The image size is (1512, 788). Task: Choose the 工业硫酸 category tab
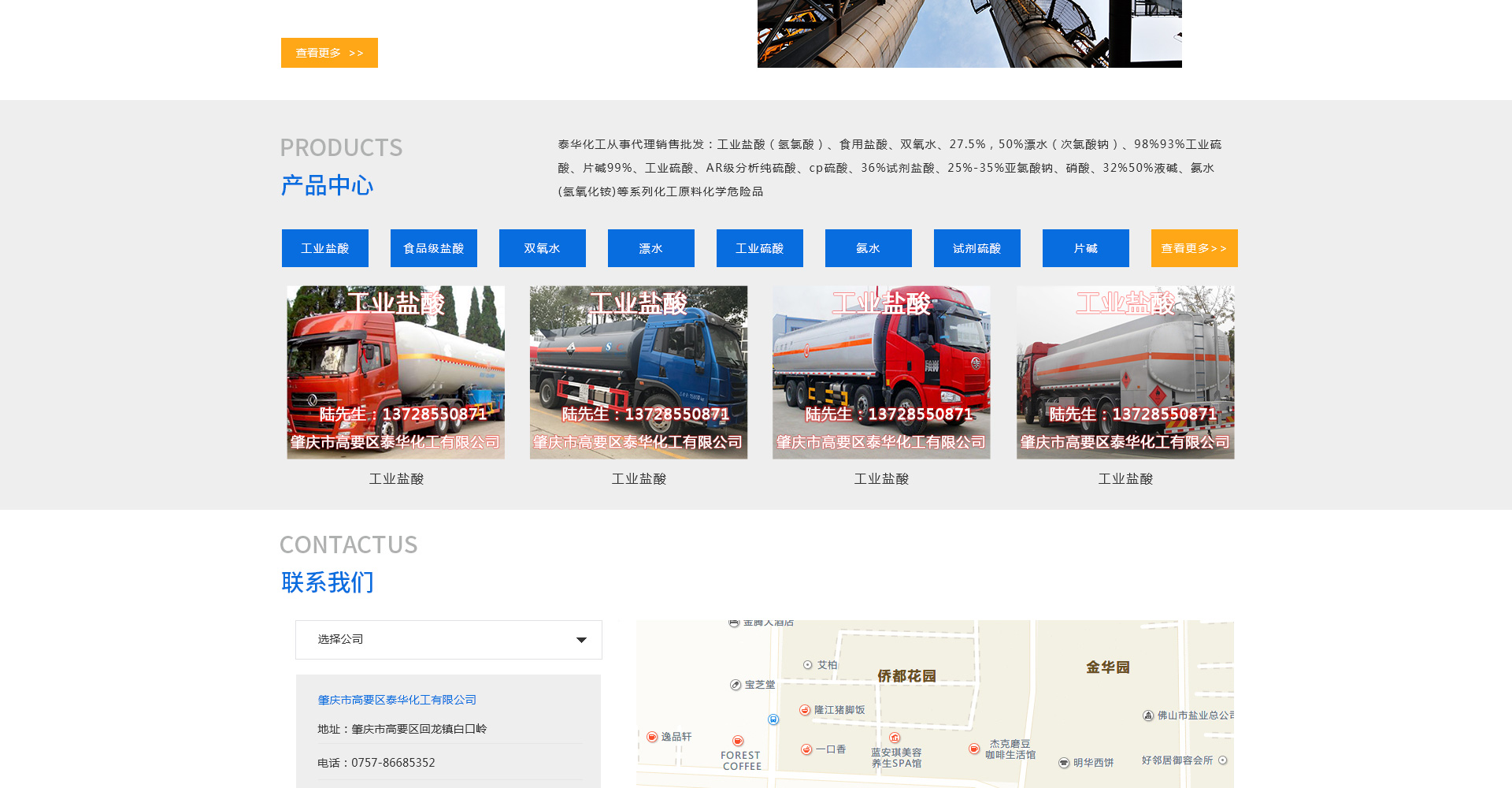pos(759,248)
